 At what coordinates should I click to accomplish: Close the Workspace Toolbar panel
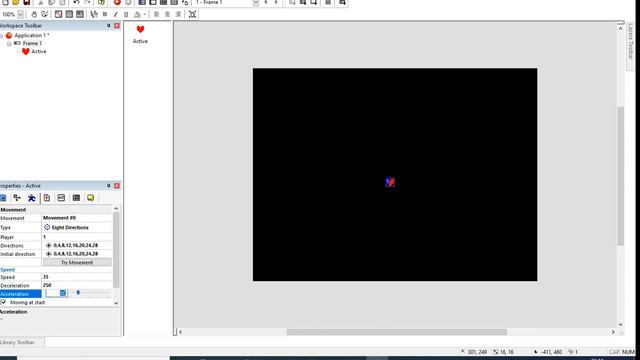tap(117, 26)
